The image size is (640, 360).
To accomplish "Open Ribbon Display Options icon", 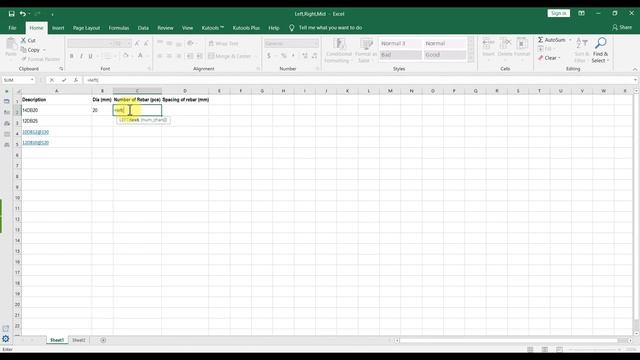I will click(x=581, y=13).
